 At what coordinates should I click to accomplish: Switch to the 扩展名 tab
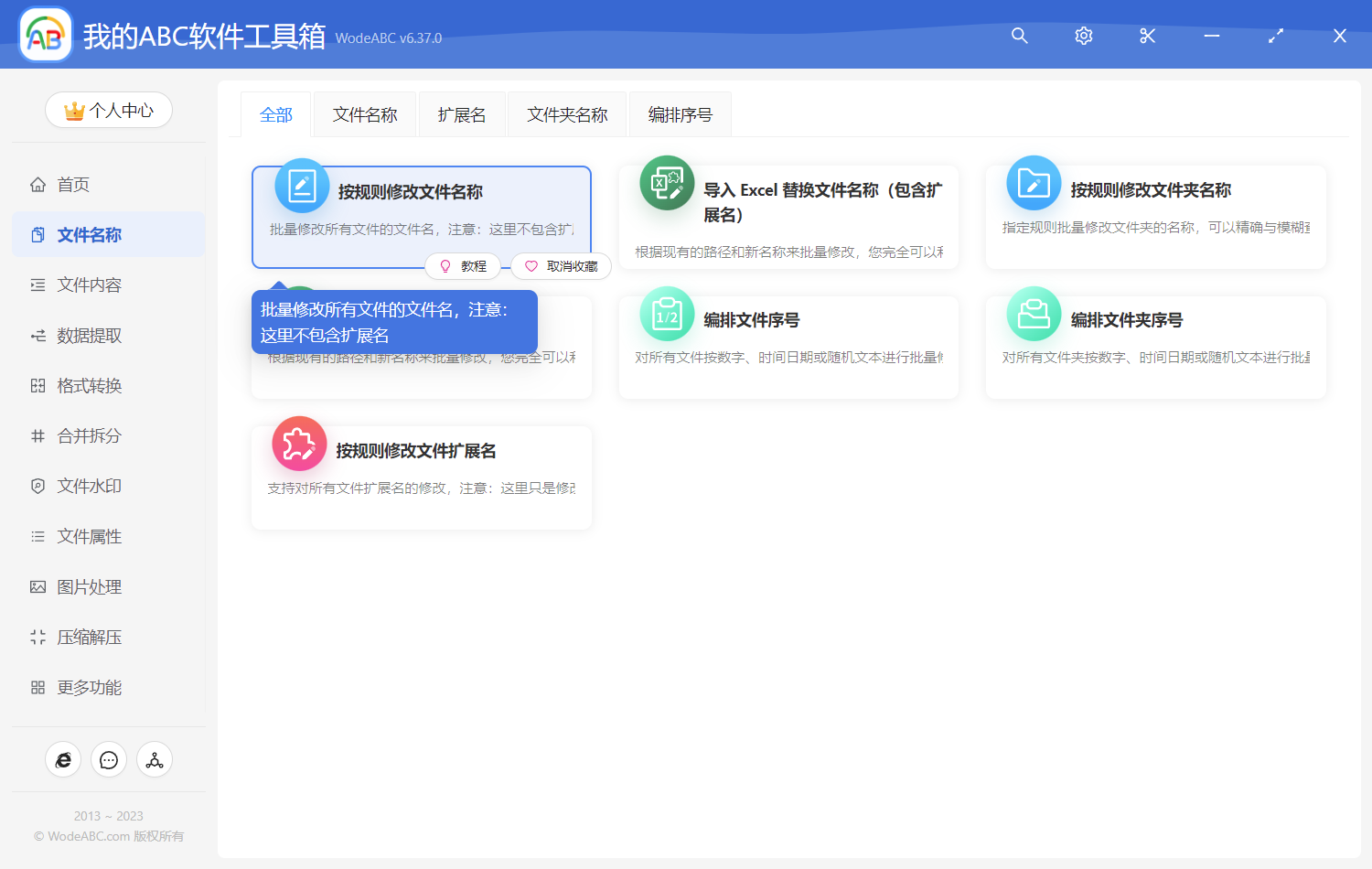[x=462, y=115]
